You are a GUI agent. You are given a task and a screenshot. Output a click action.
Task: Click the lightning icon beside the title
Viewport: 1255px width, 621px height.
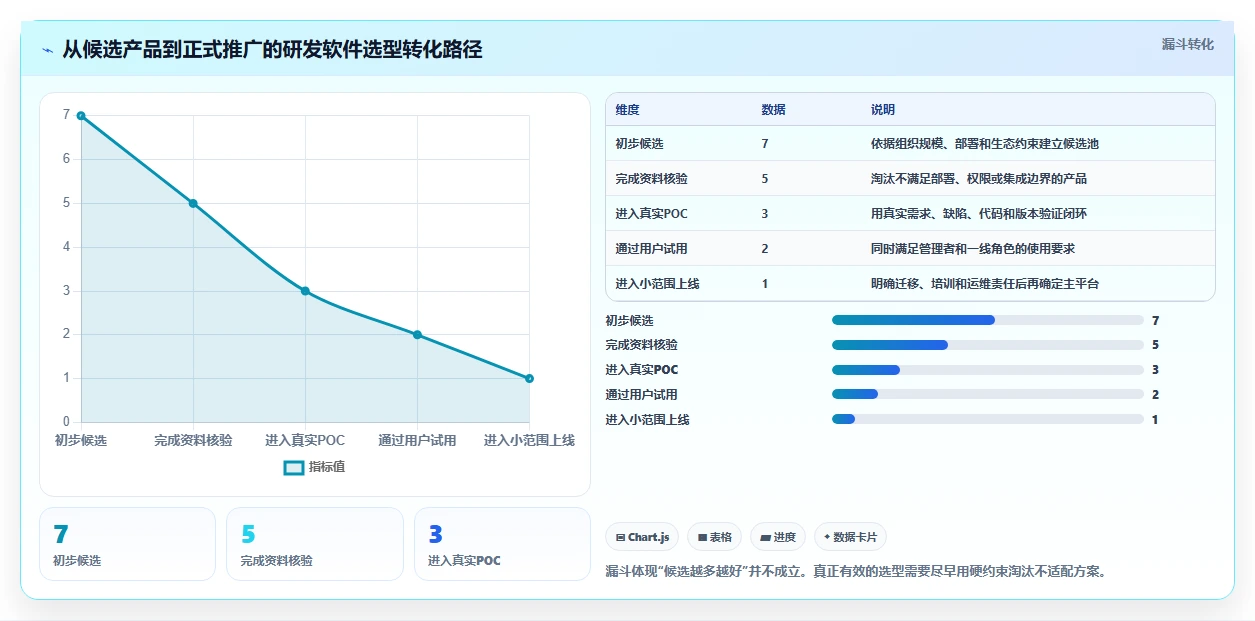(47, 50)
